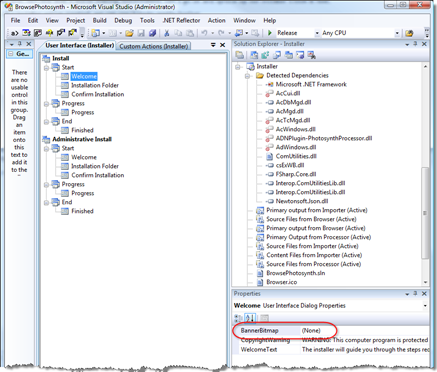
Task: Click the Paste toolbar icon
Action: coord(190,33)
